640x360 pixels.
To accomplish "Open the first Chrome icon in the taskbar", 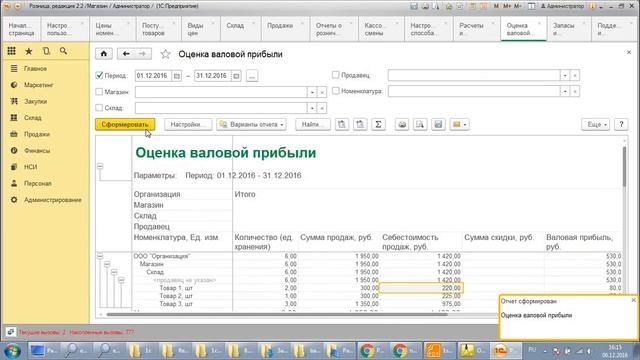I will click(x=371, y=351).
